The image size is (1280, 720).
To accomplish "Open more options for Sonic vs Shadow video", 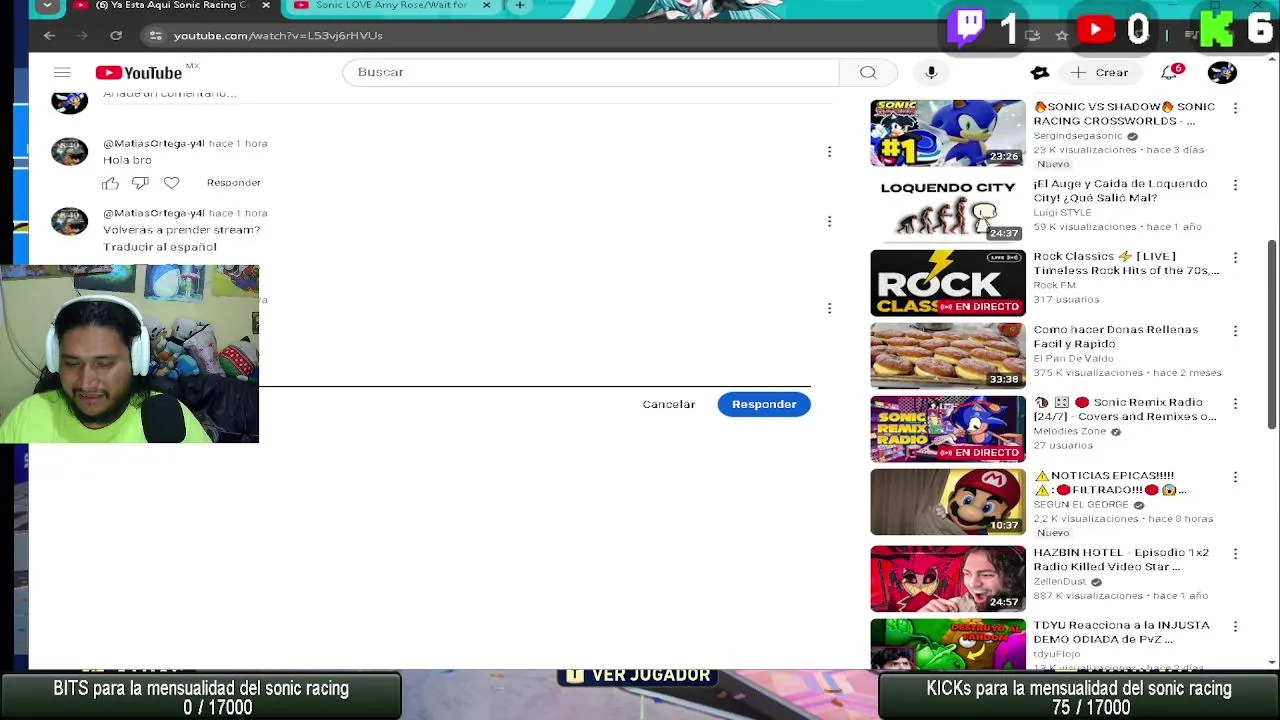I will point(1235,108).
